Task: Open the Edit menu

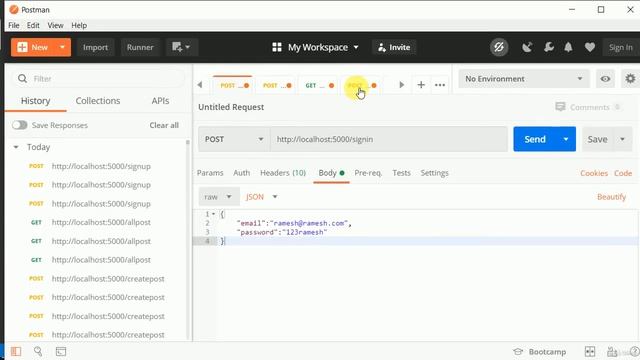Action: coord(33,25)
